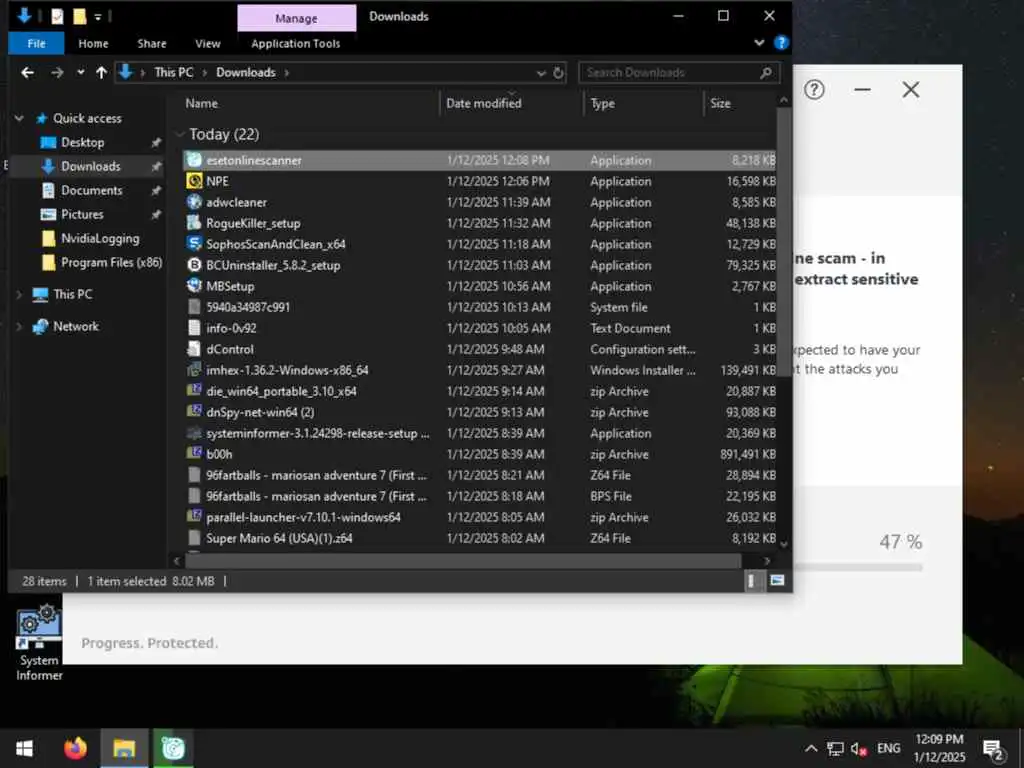Image resolution: width=1024 pixels, height=768 pixels.
Task: Open the address bar history dropdown
Action: pos(541,73)
